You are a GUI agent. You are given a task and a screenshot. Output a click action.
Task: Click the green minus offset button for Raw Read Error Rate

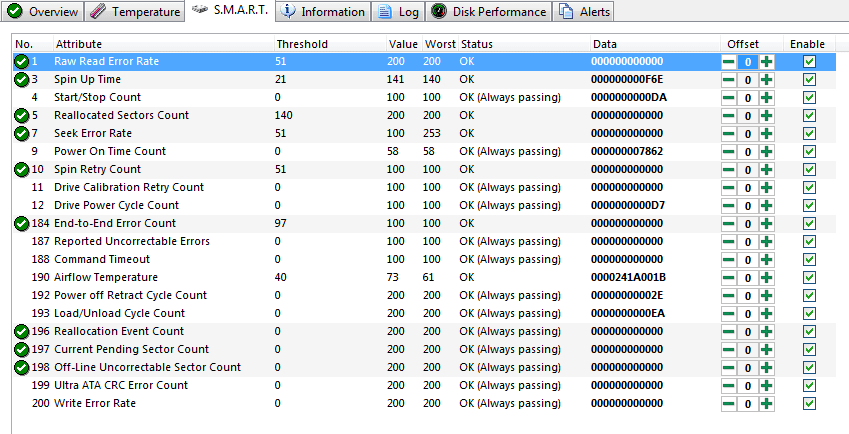point(729,62)
